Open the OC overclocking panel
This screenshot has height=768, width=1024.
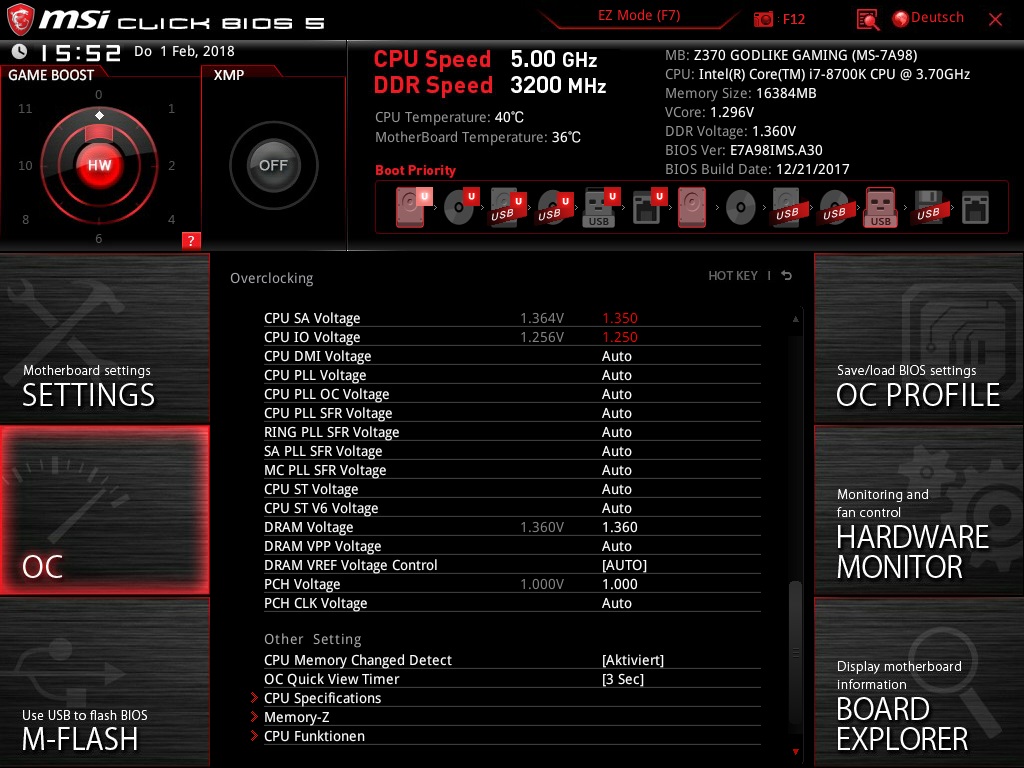click(x=104, y=510)
